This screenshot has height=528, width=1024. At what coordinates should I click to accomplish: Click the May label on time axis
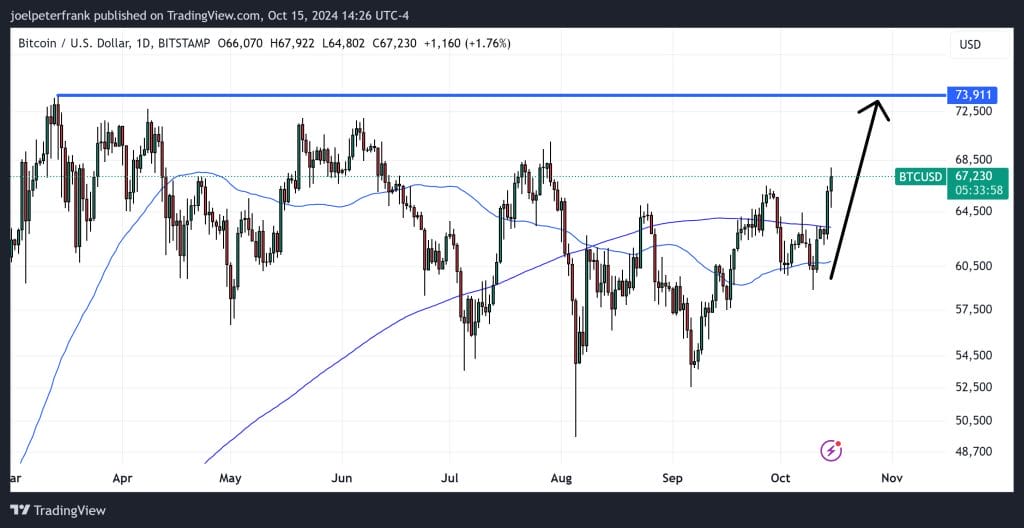coord(231,478)
